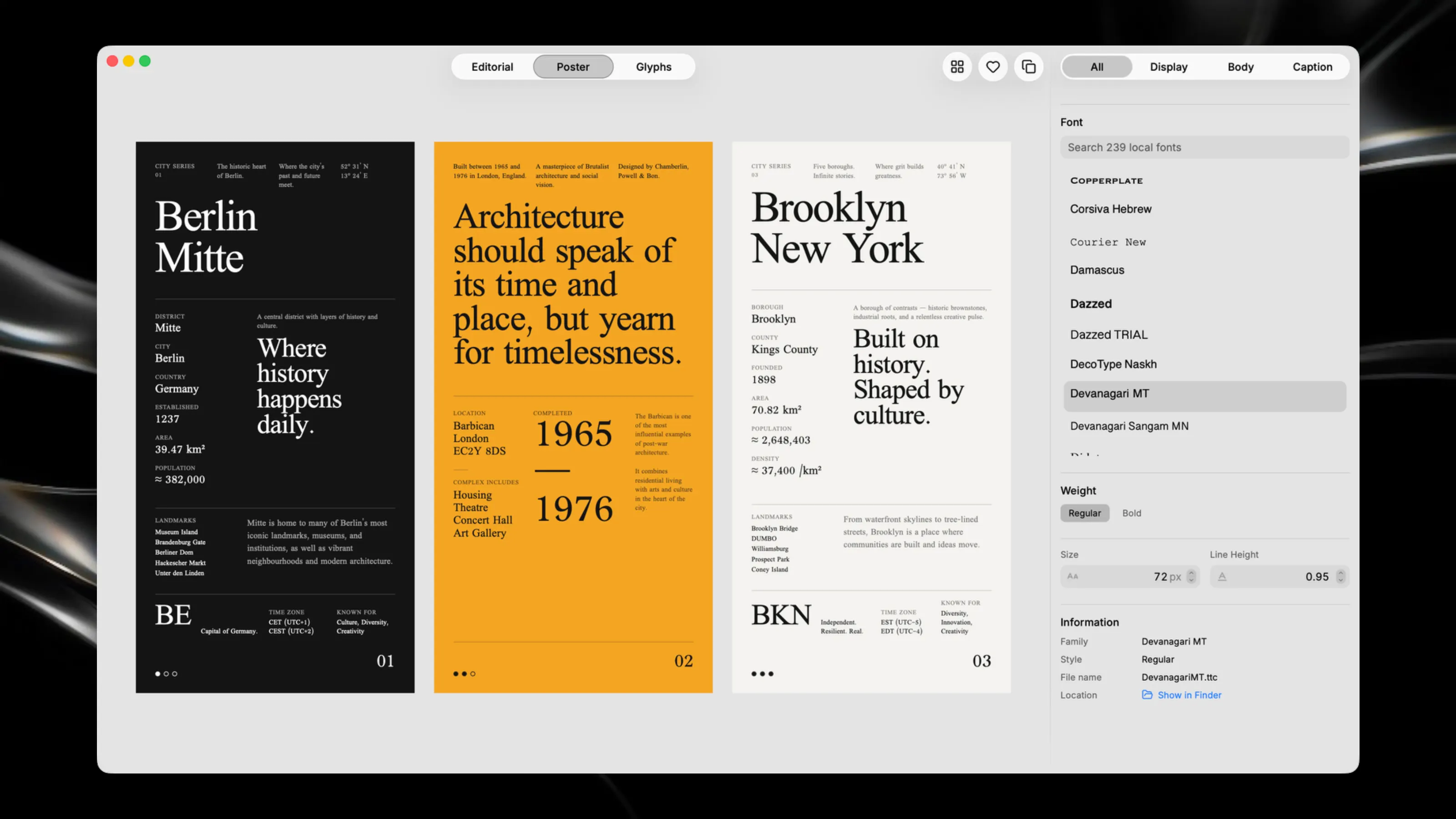Click the heart favorites icon
This screenshot has width=1456, height=819.
tap(992, 67)
